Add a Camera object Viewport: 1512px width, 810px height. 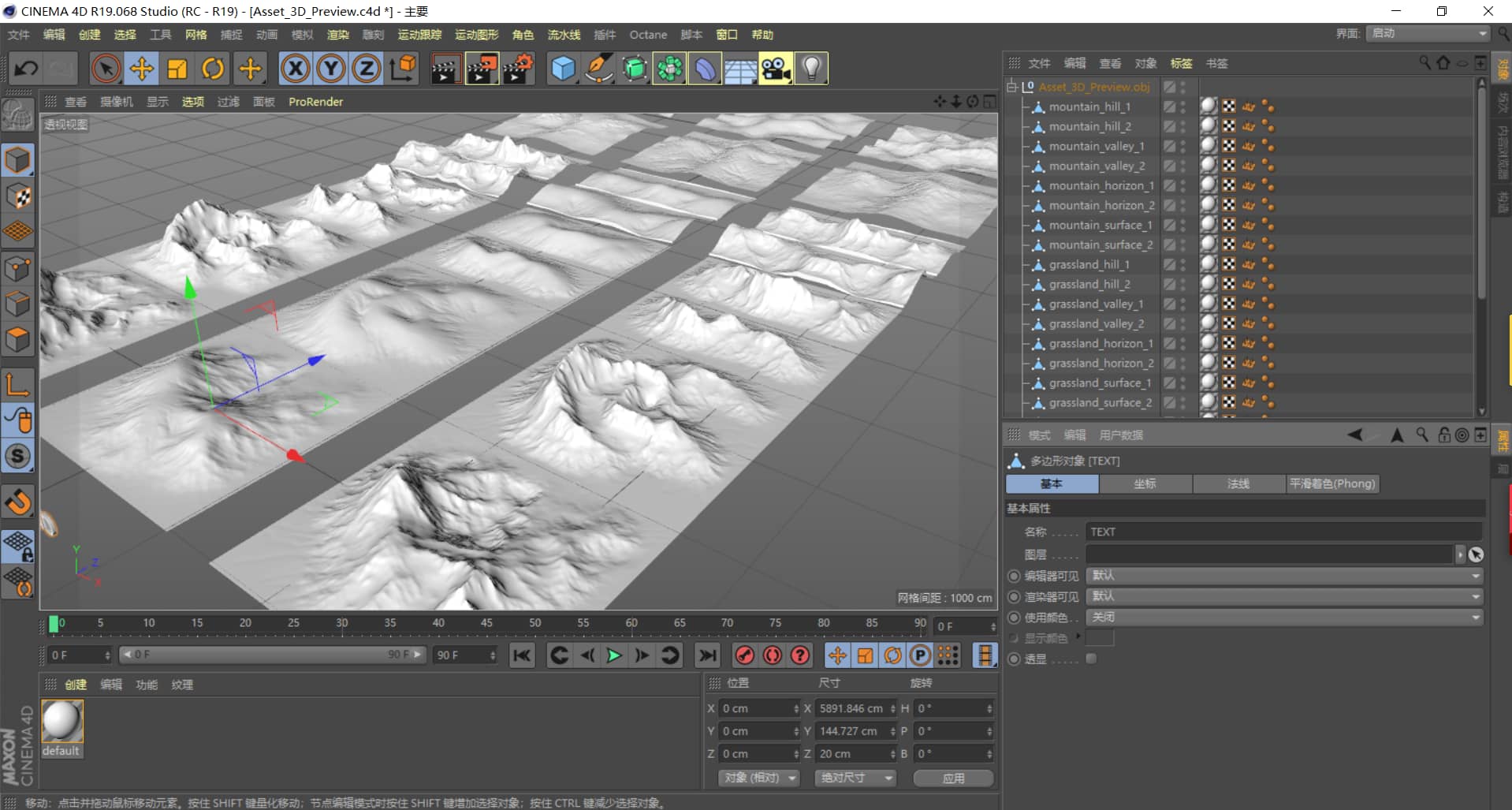coord(776,69)
